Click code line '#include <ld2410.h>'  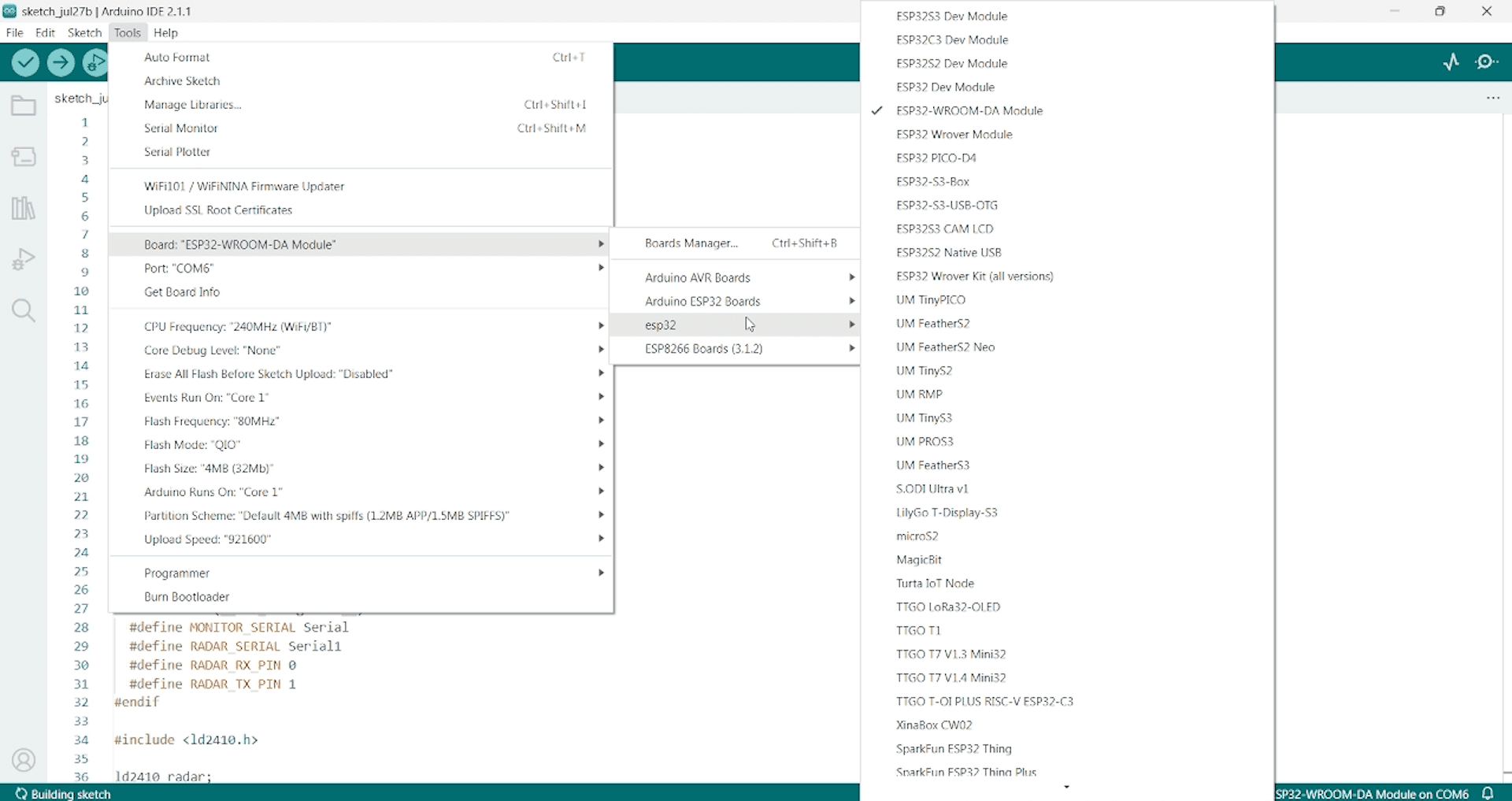tap(186, 740)
